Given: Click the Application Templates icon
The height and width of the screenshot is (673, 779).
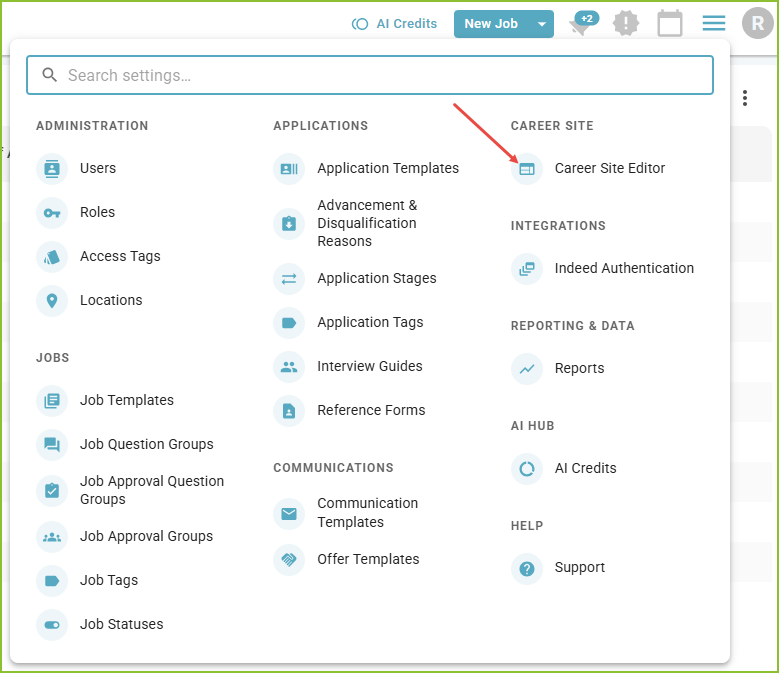Looking at the screenshot, I should click(x=289, y=169).
